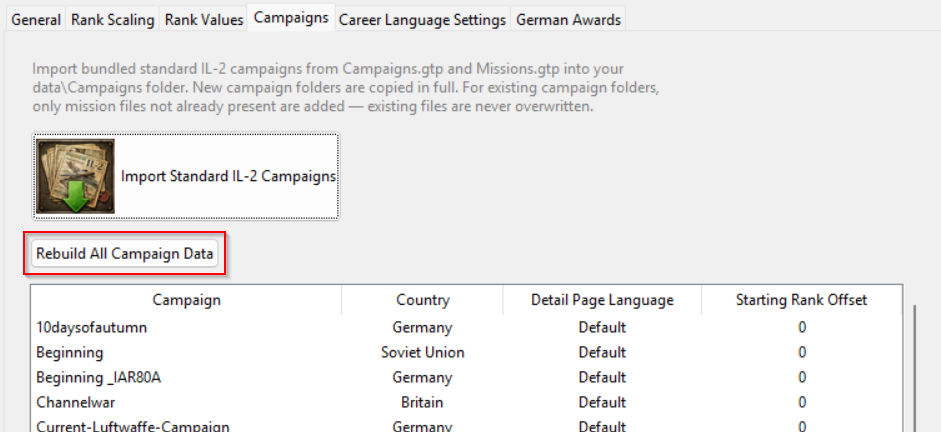
Task: Click rank offset 0 for Beginning
Action: tap(802, 352)
